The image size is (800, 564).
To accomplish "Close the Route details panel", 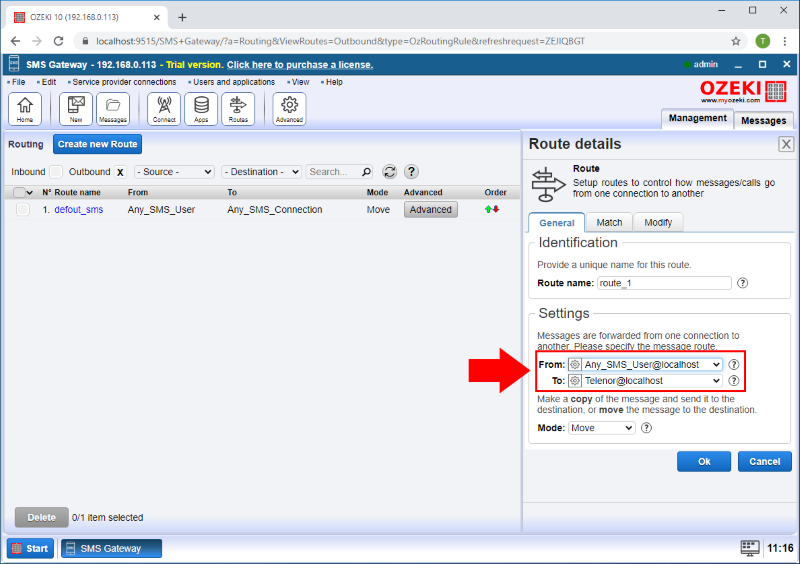I will [x=786, y=144].
